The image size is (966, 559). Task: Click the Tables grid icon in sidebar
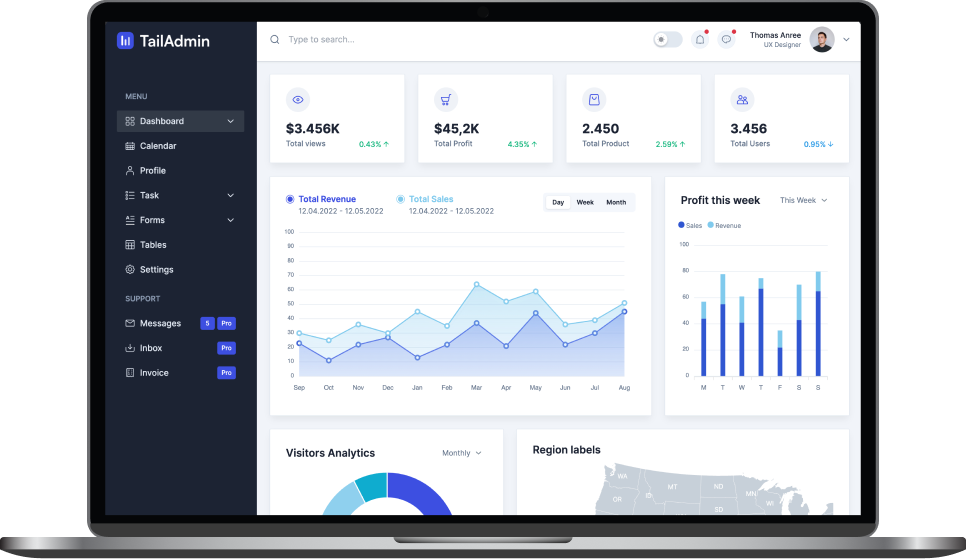point(130,245)
